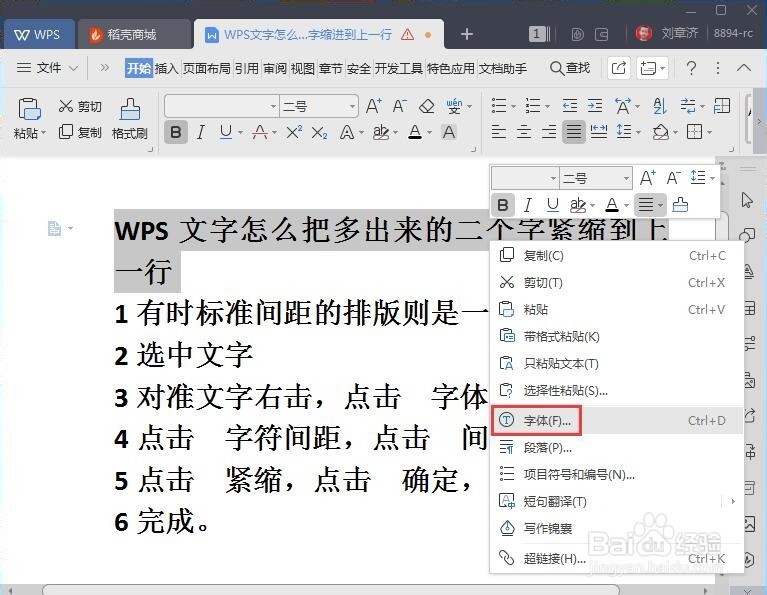
Task: Click highlight color icon in ribbon
Action: pos(381,132)
